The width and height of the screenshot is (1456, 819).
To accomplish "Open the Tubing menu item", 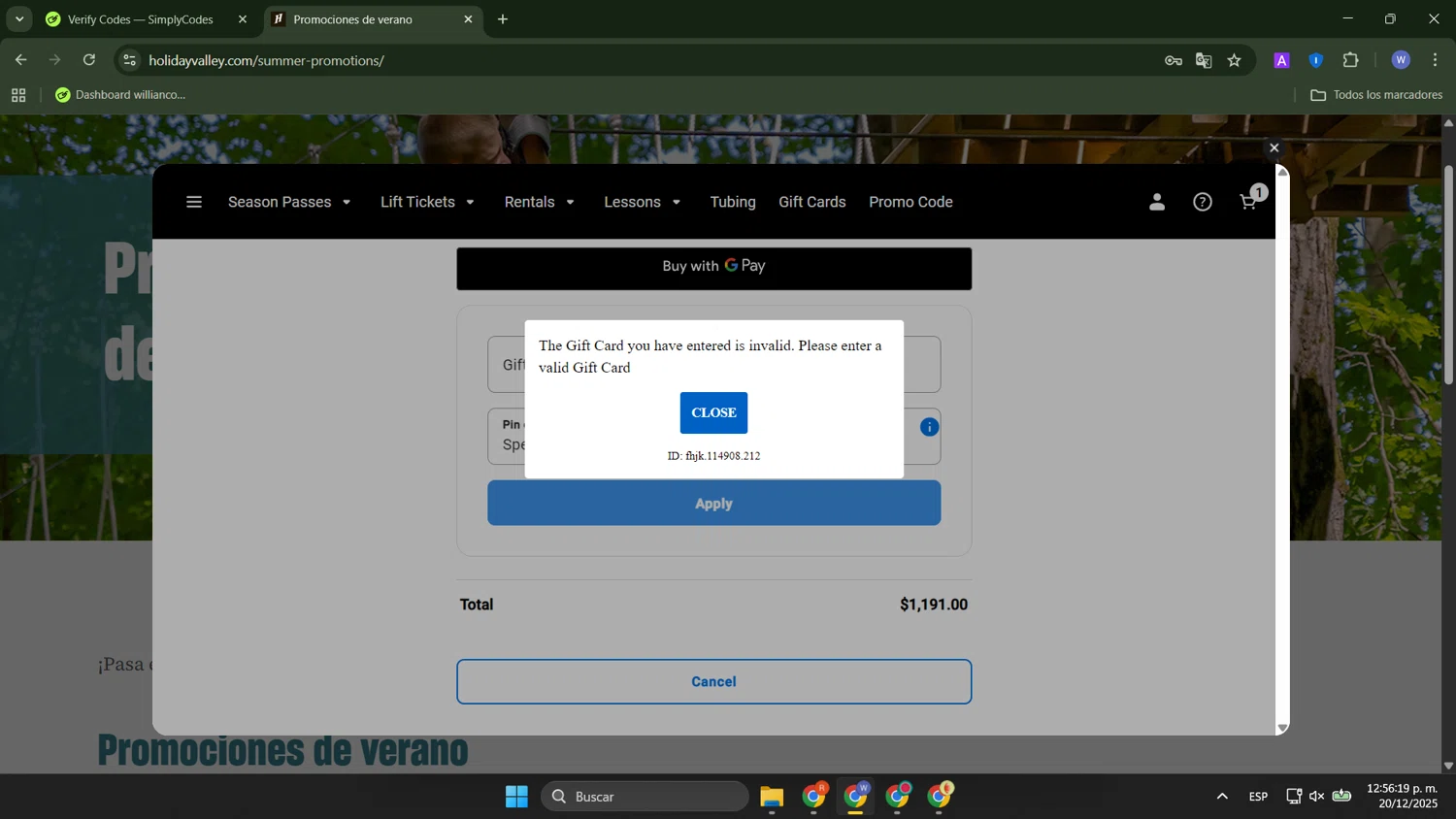I will [733, 202].
